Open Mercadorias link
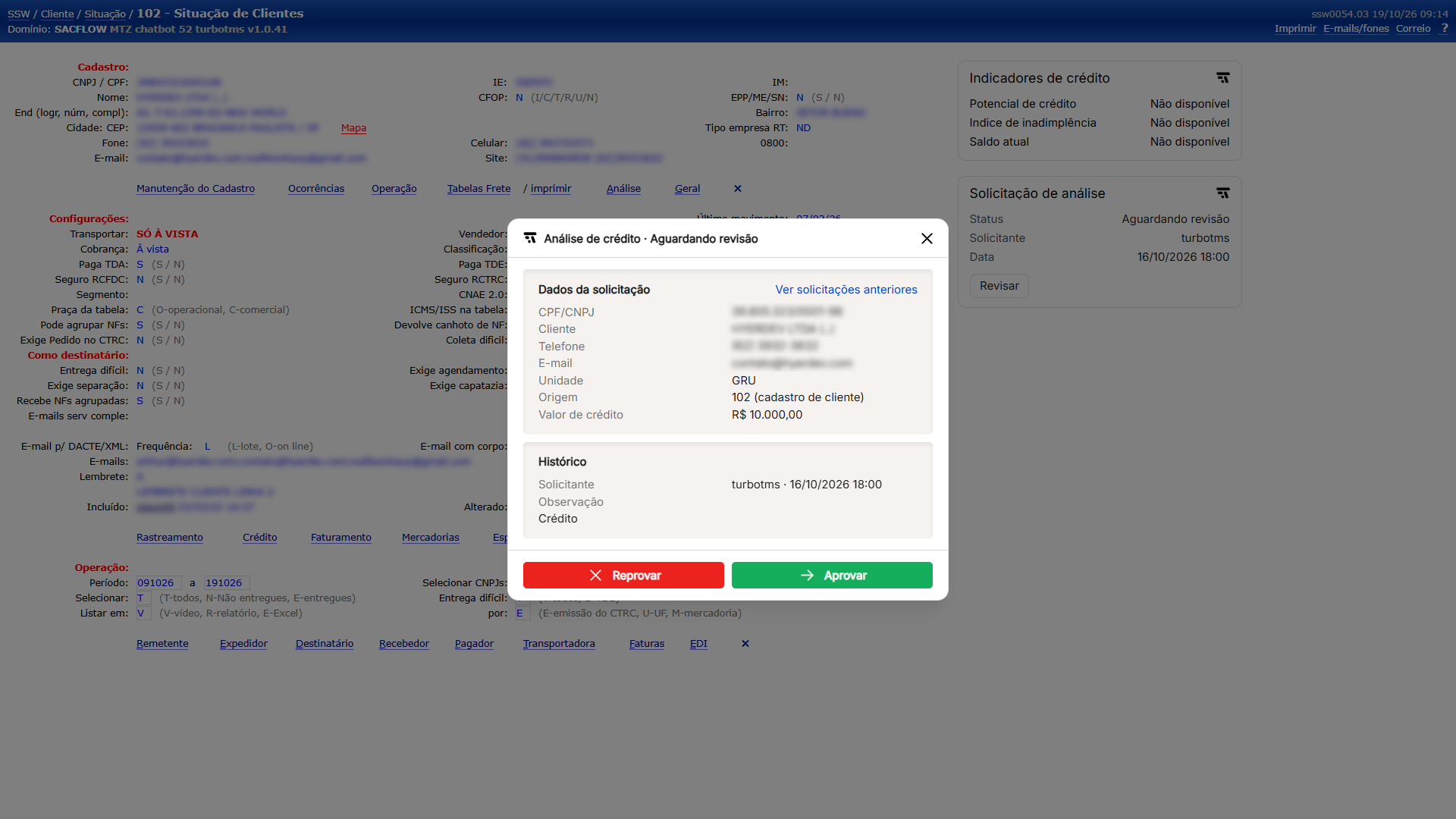This screenshot has width=1456, height=819. tap(431, 538)
